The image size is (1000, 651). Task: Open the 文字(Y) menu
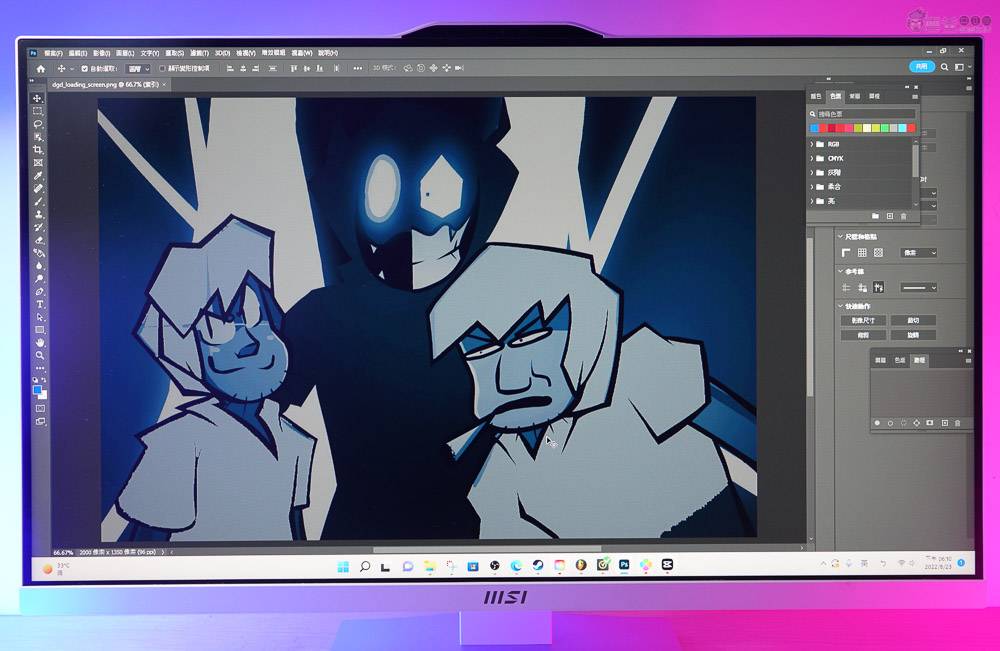click(149, 53)
